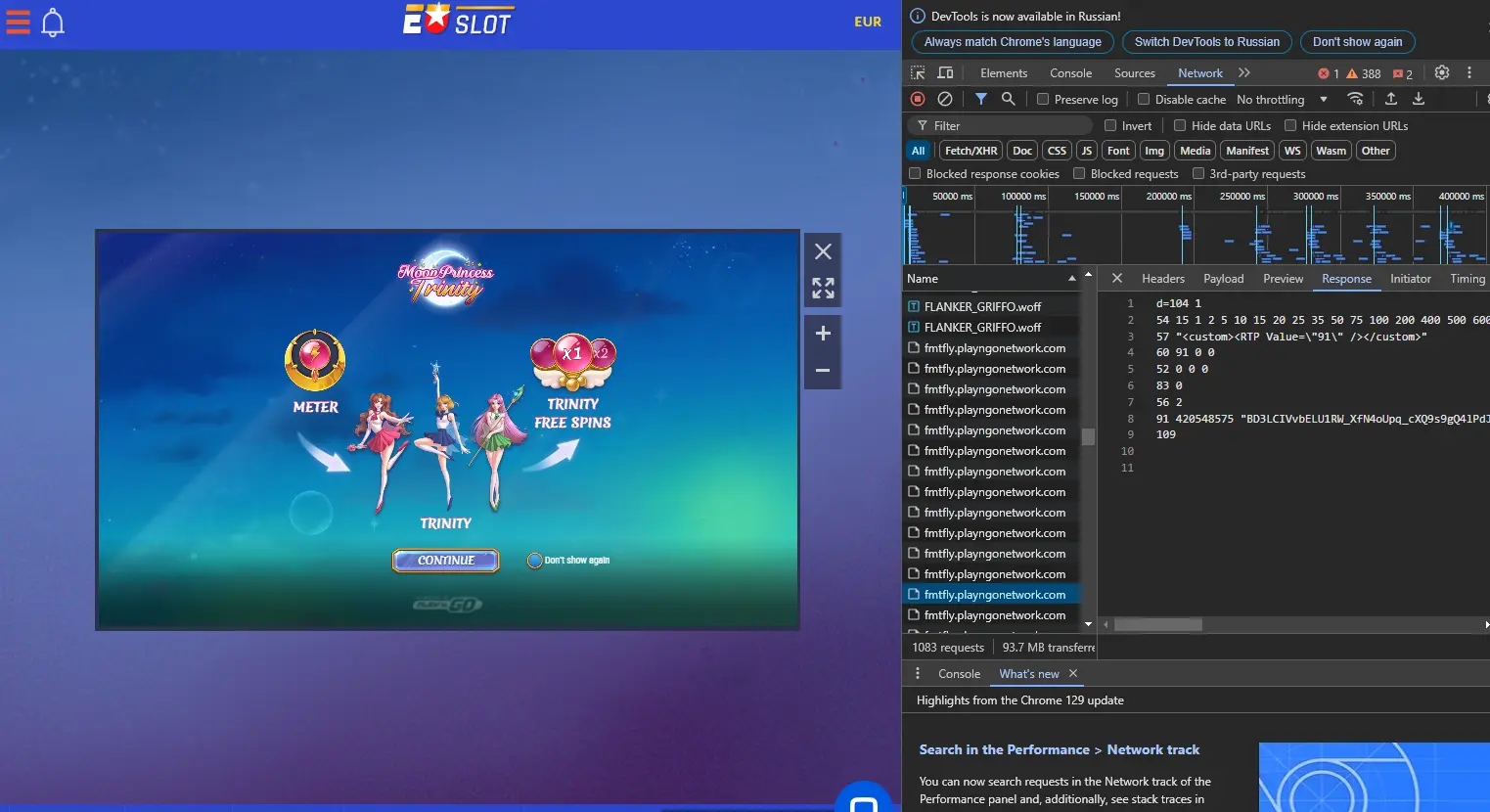The height and width of the screenshot is (812, 1490).
Task: Show the 2 issues indicator
Action: (1403, 73)
